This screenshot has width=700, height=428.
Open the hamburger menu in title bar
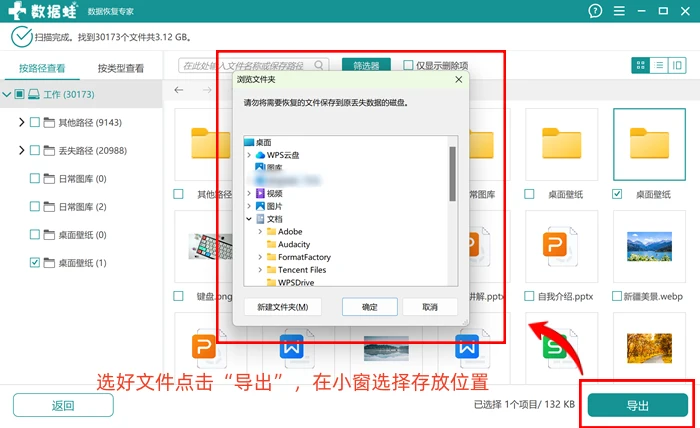[619, 11]
